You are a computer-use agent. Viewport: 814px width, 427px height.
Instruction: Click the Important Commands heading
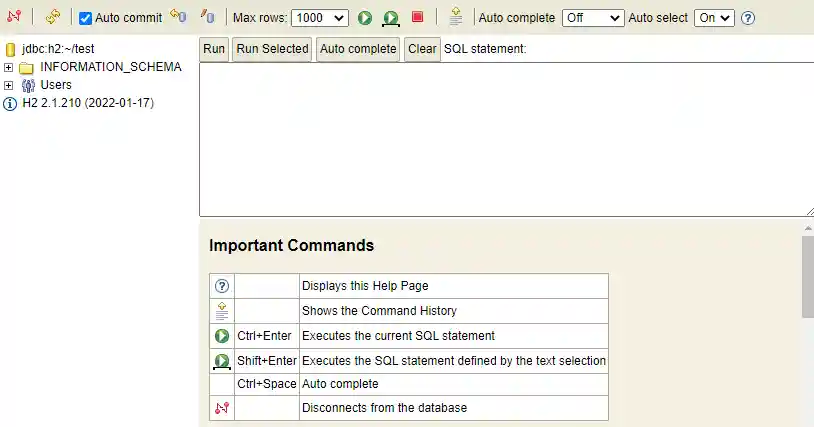click(x=291, y=245)
